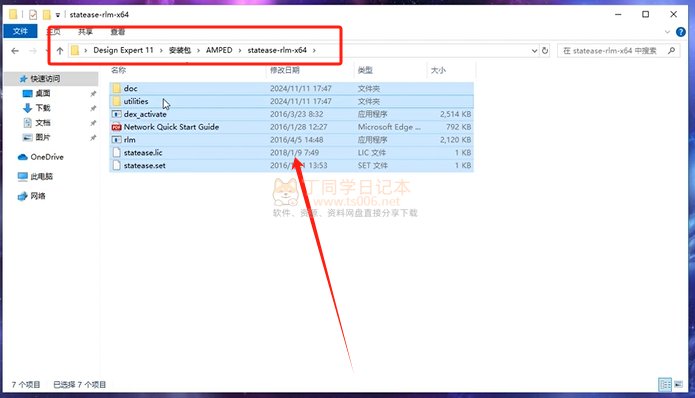The width and height of the screenshot is (695, 398).
Task: Click the AMPED breadcrumb segment
Action: 219,50
